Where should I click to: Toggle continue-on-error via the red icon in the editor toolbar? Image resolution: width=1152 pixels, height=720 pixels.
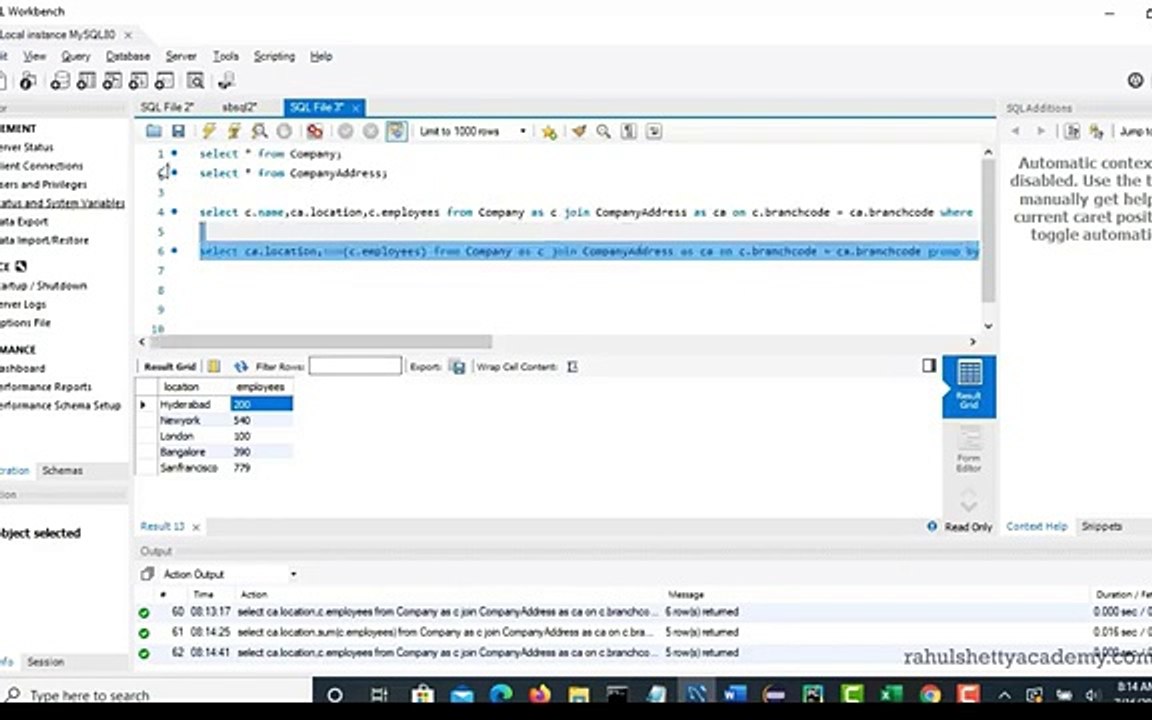pyautogui.click(x=314, y=132)
